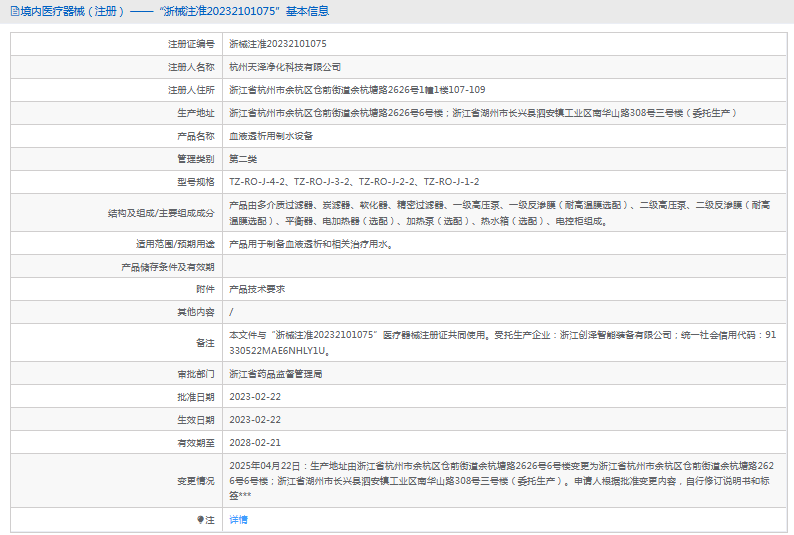Click the 生产地址 label
This screenshot has width=794, height=535.
coord(195,113)
